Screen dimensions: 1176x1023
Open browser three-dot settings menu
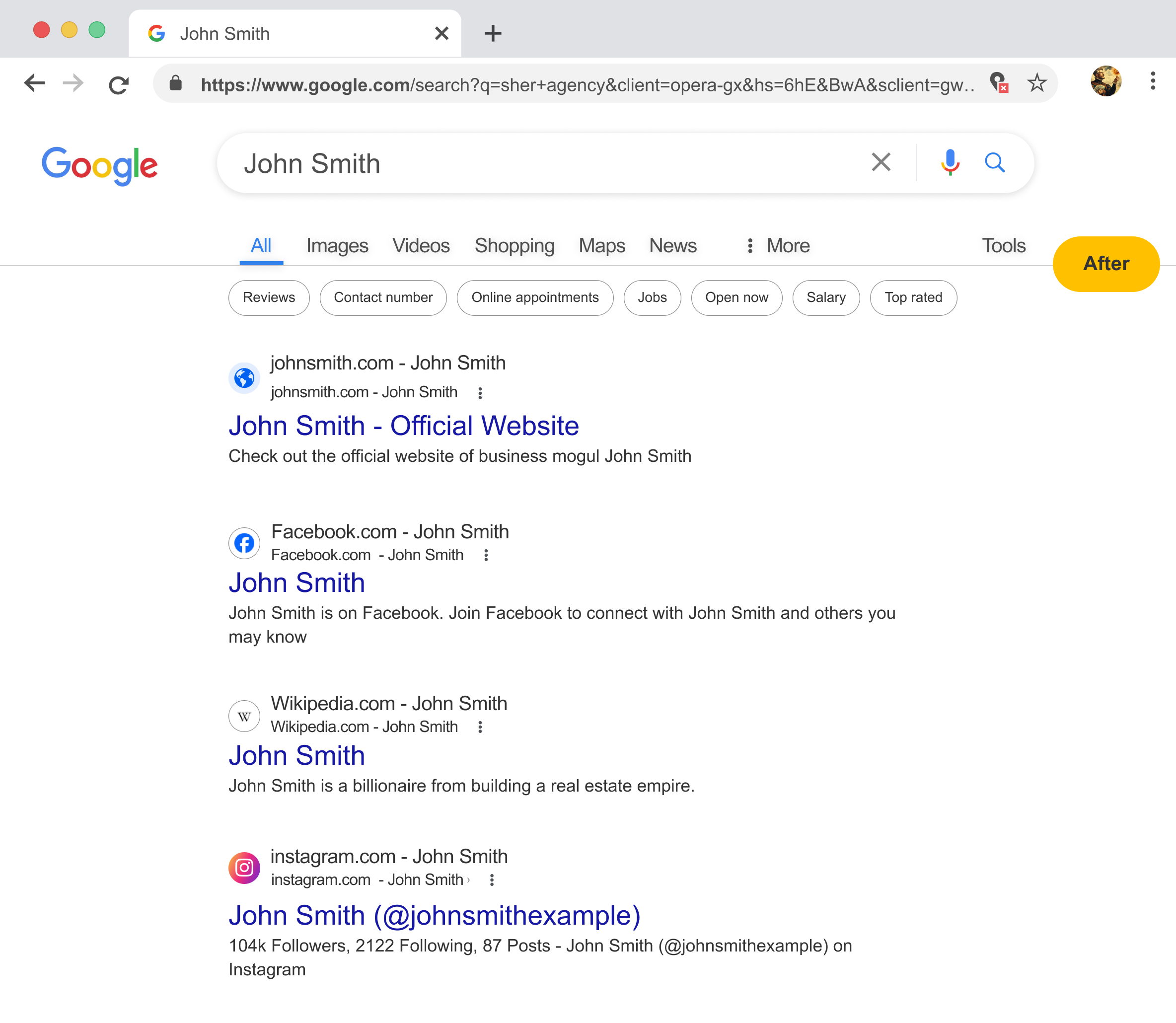[1153, 81]
